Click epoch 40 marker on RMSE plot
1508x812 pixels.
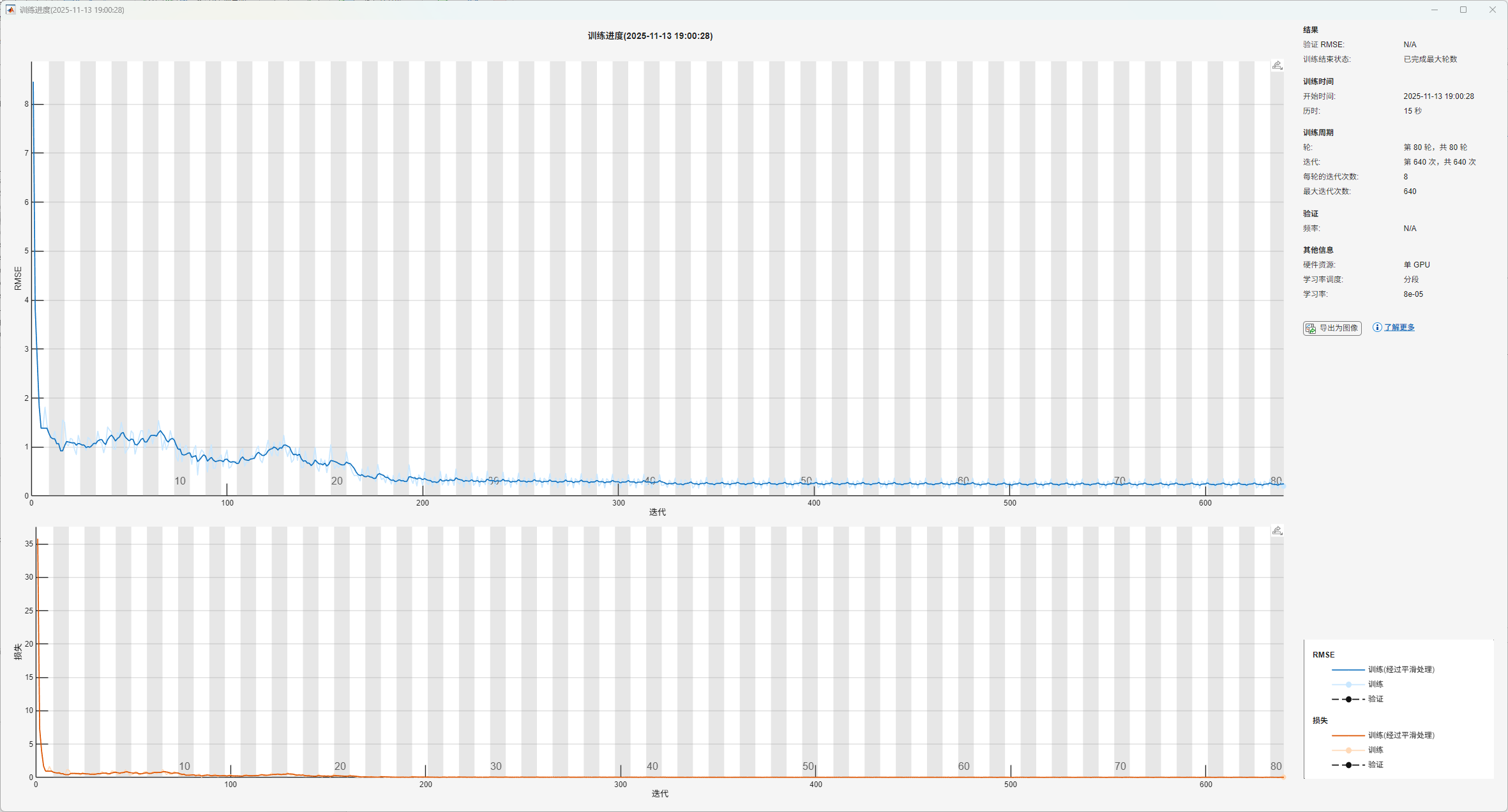pyautogui.click(x=650, y=481)
